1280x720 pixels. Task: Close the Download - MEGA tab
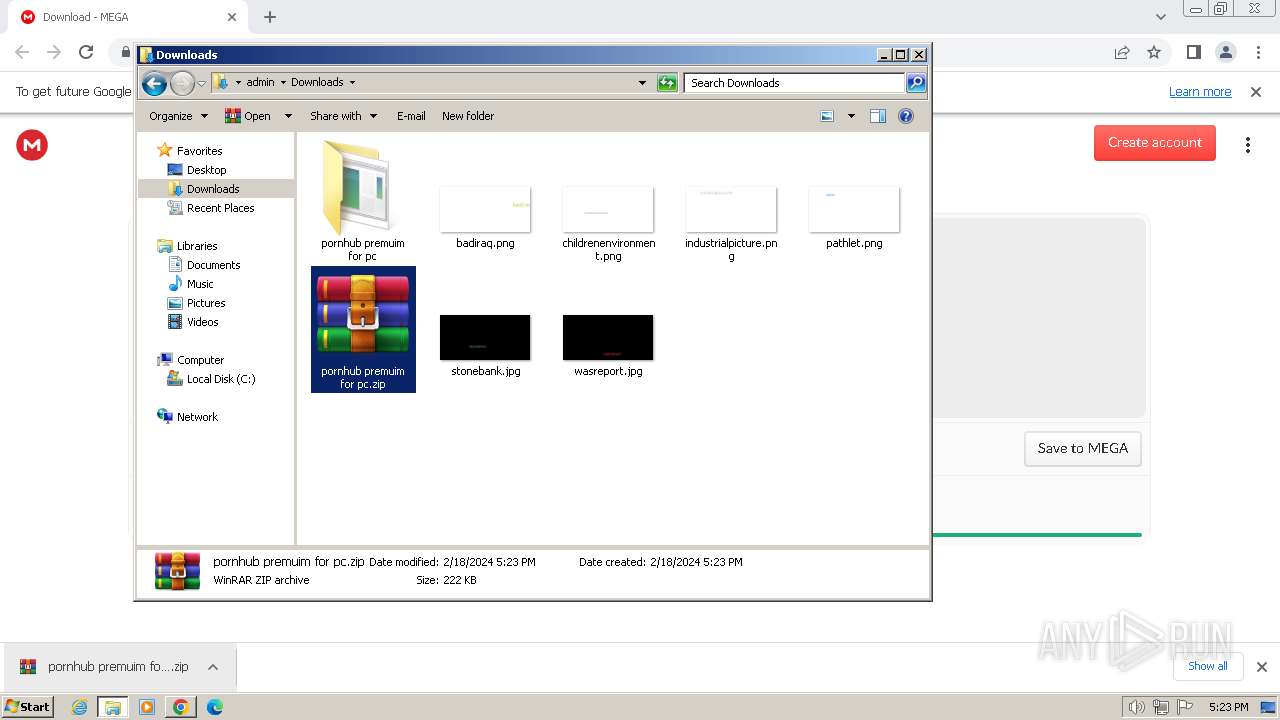(x=232, y=17)
